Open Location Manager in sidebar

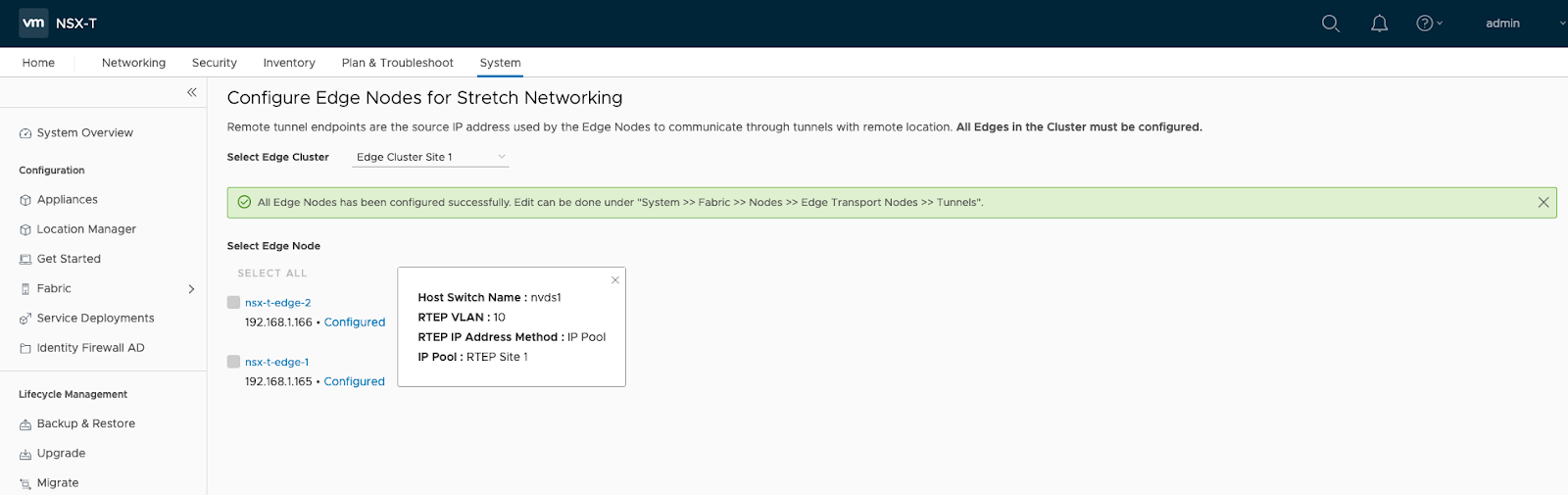click(86, 229)
